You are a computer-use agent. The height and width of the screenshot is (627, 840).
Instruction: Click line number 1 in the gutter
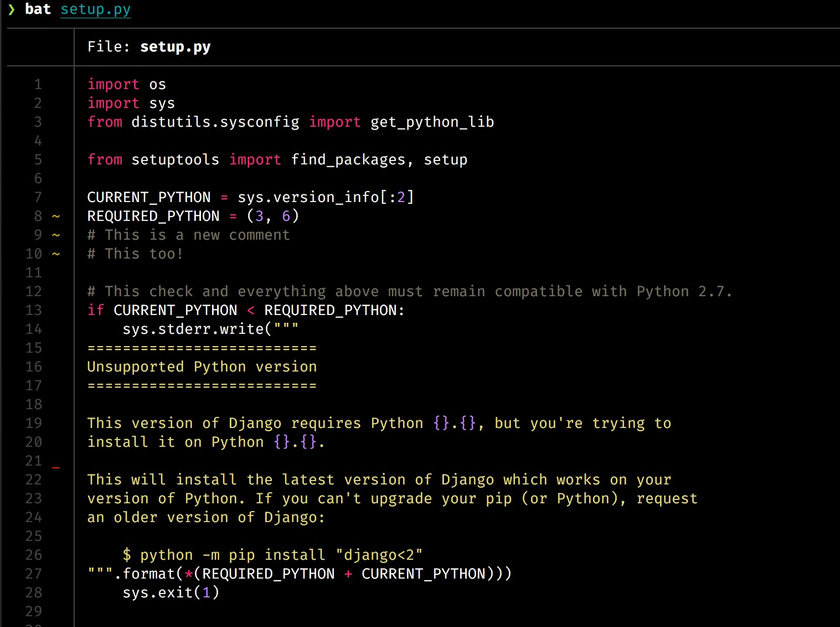(38, 85)
